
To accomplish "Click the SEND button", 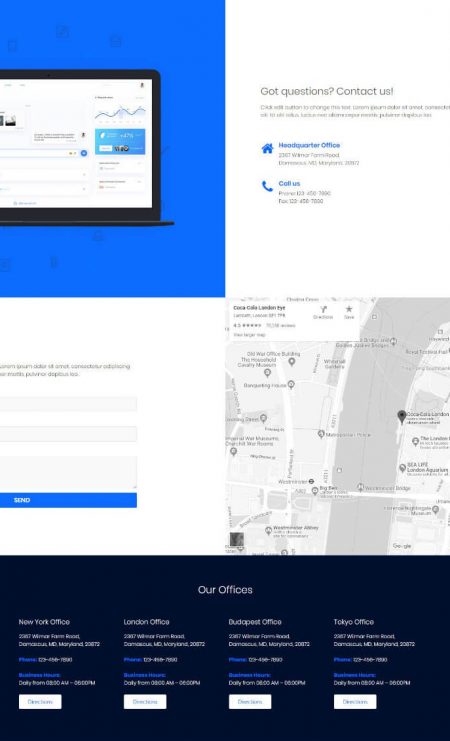I will pyautogui.click(x=68, y=500).
